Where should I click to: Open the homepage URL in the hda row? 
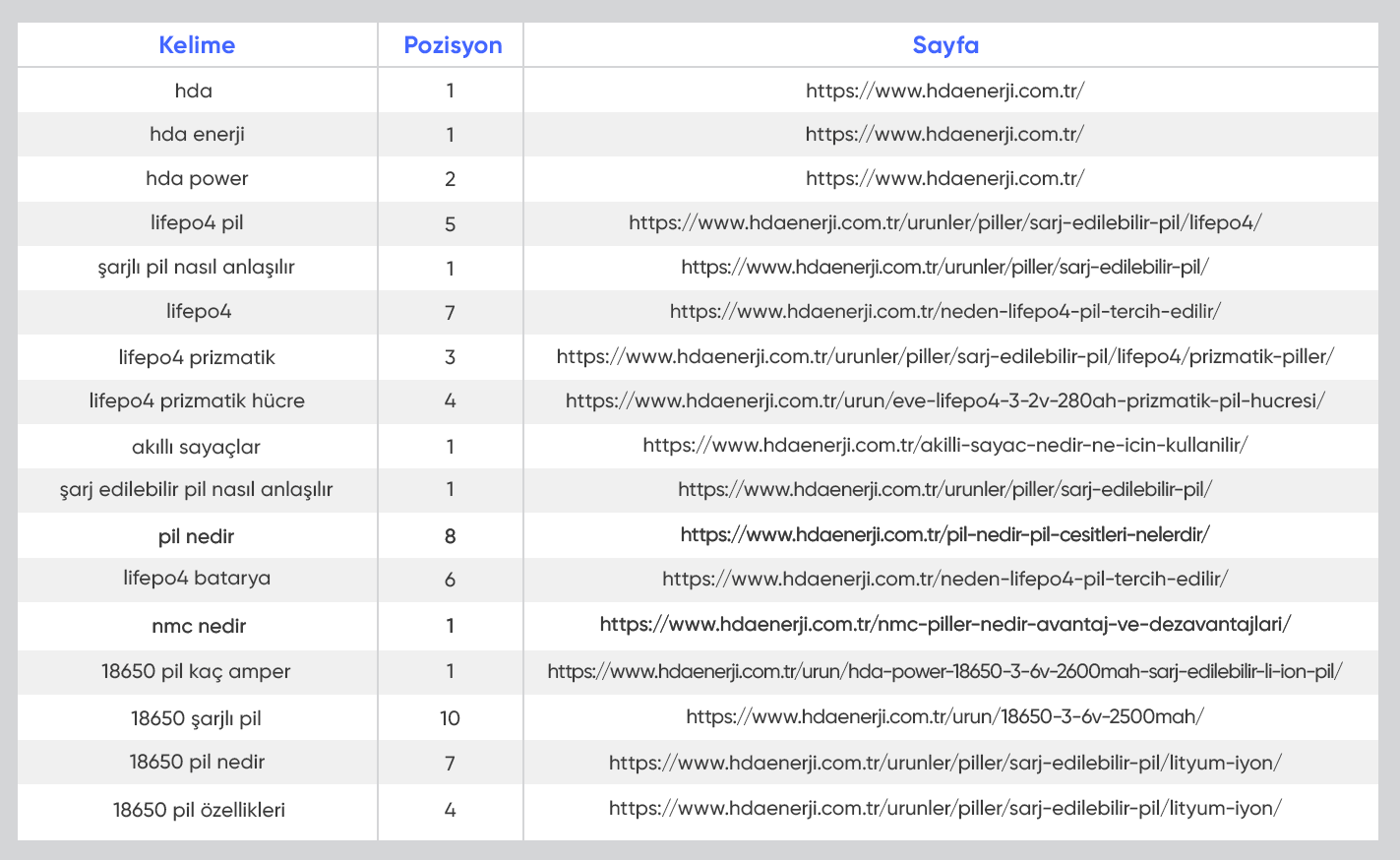click(x=944, y=91)
